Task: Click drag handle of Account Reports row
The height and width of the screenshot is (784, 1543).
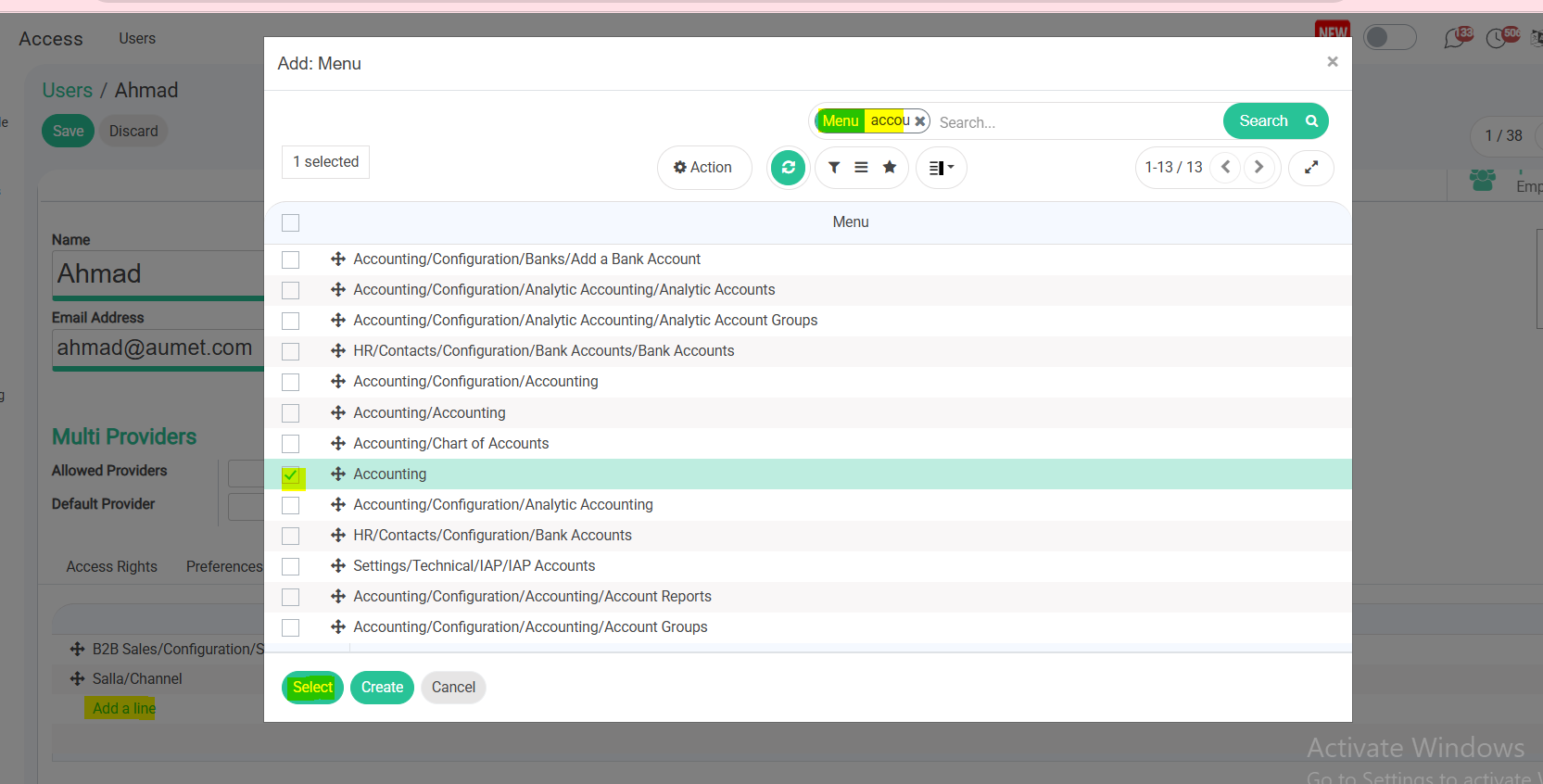Action: pos(338,597)
